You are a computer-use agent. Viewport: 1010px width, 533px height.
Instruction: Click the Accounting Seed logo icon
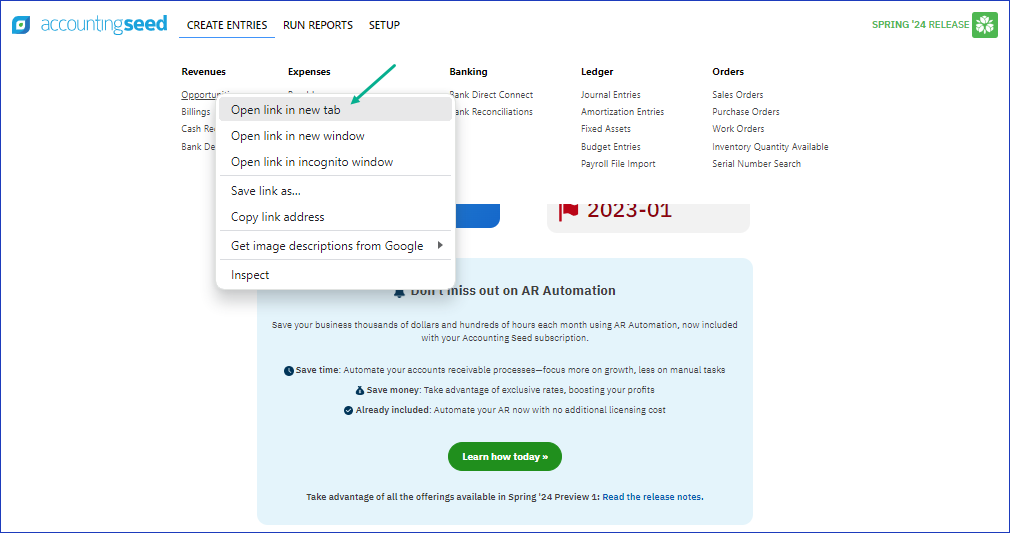(21, 25)
